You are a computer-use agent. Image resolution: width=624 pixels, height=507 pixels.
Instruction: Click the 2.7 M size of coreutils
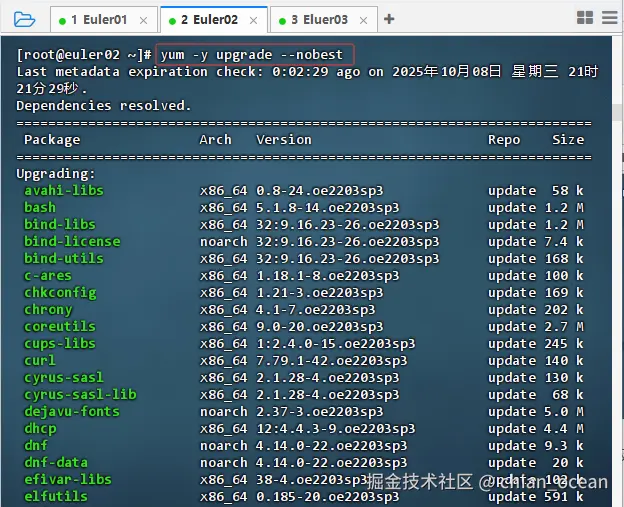564,326
